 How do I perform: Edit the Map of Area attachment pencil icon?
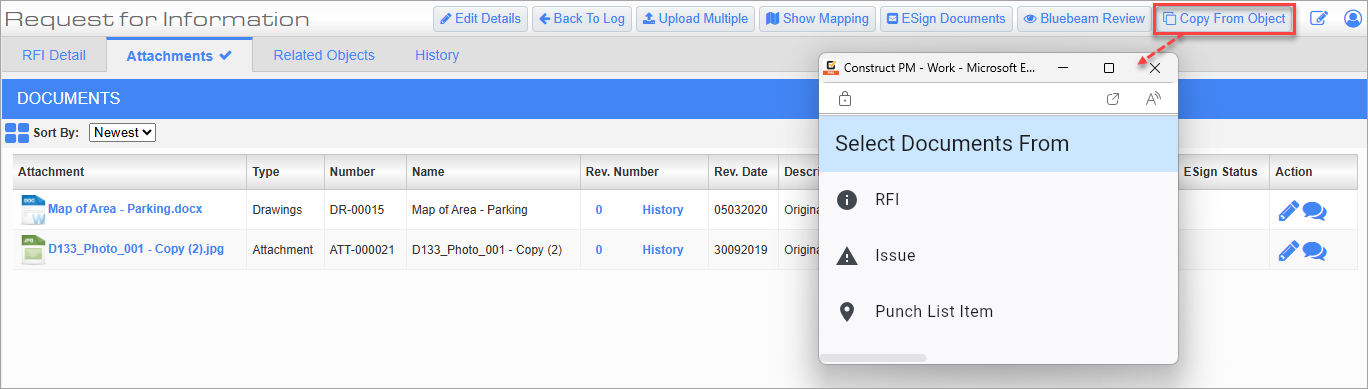(x=1289, y=211)
